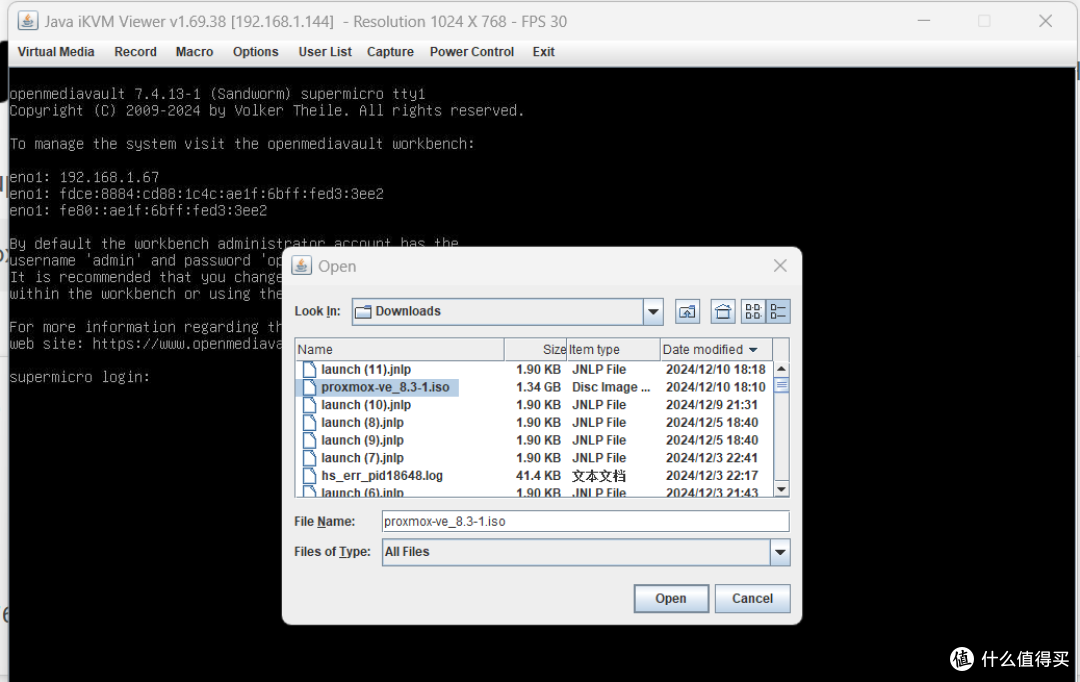
Task: Click the launch (11).jnlp file icon
Action: click(309, 370)
